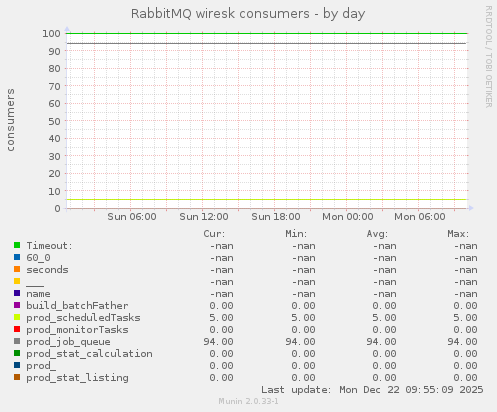Click the prod_scheduledTasks Avg value 5.00

pos(384,318)
